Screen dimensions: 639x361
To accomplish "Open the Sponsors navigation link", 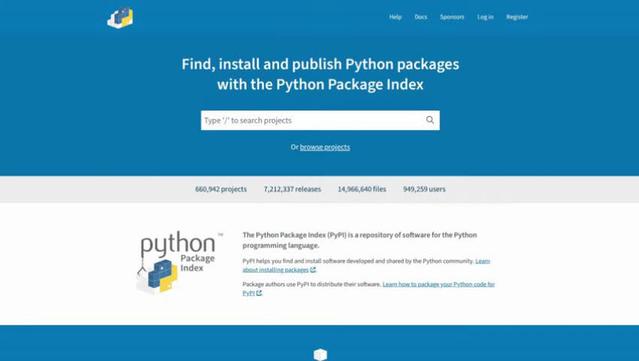I will click(452, 17).
